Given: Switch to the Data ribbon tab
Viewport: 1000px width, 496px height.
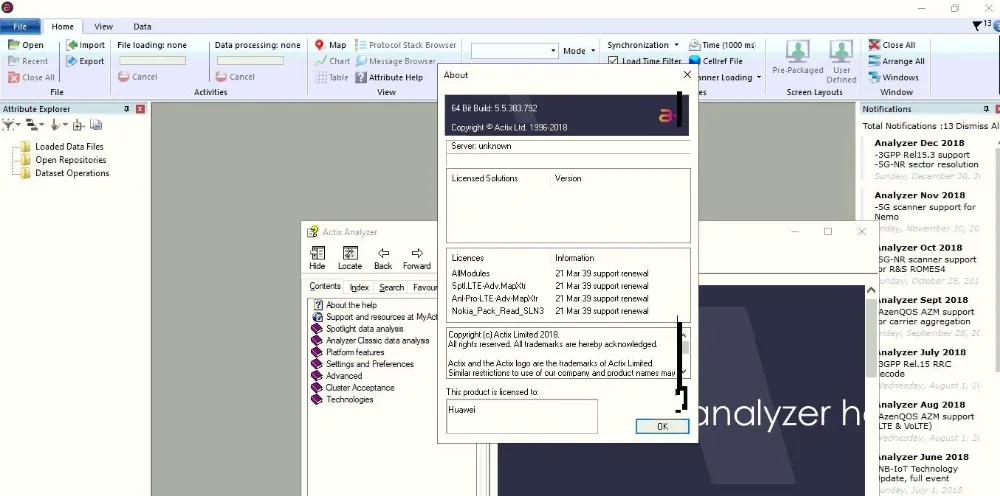Looking at the screenshot, I should pyautogui.click(x=142, y=27).
